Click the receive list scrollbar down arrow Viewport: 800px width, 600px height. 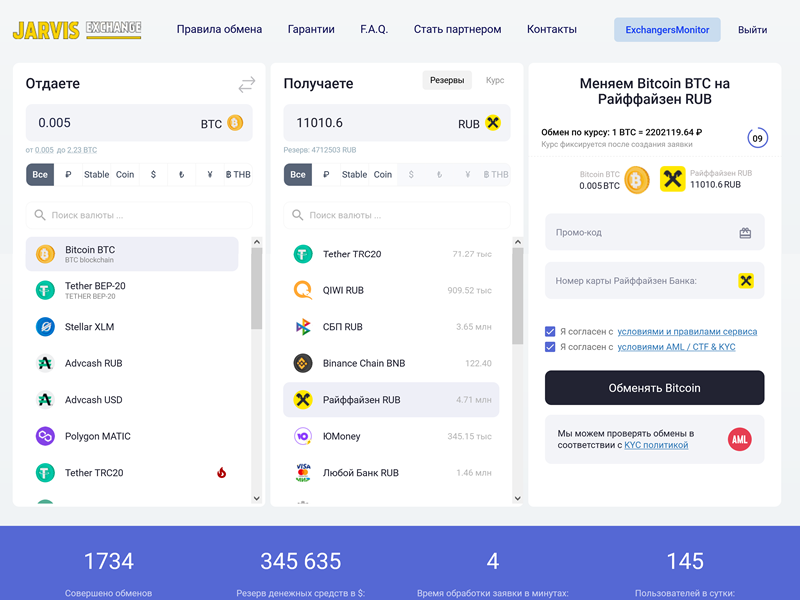tap(517, 498)
